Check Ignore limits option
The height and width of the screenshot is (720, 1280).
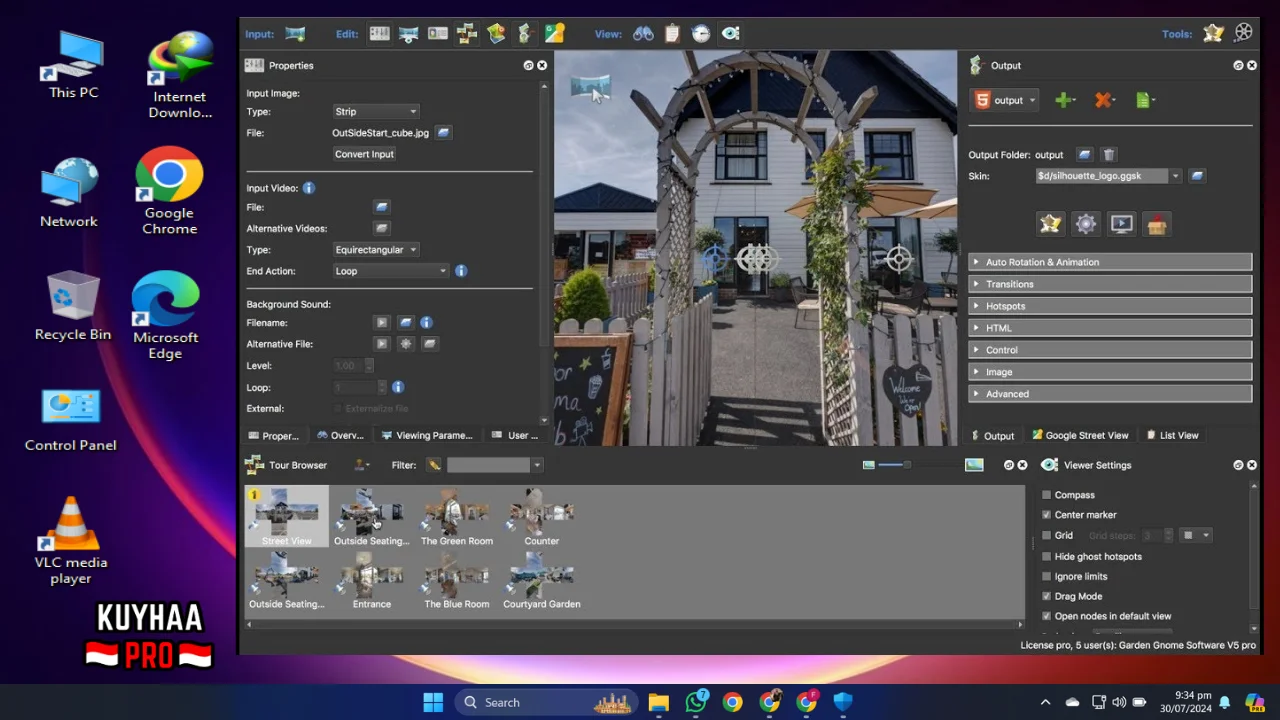(1047, 576)
